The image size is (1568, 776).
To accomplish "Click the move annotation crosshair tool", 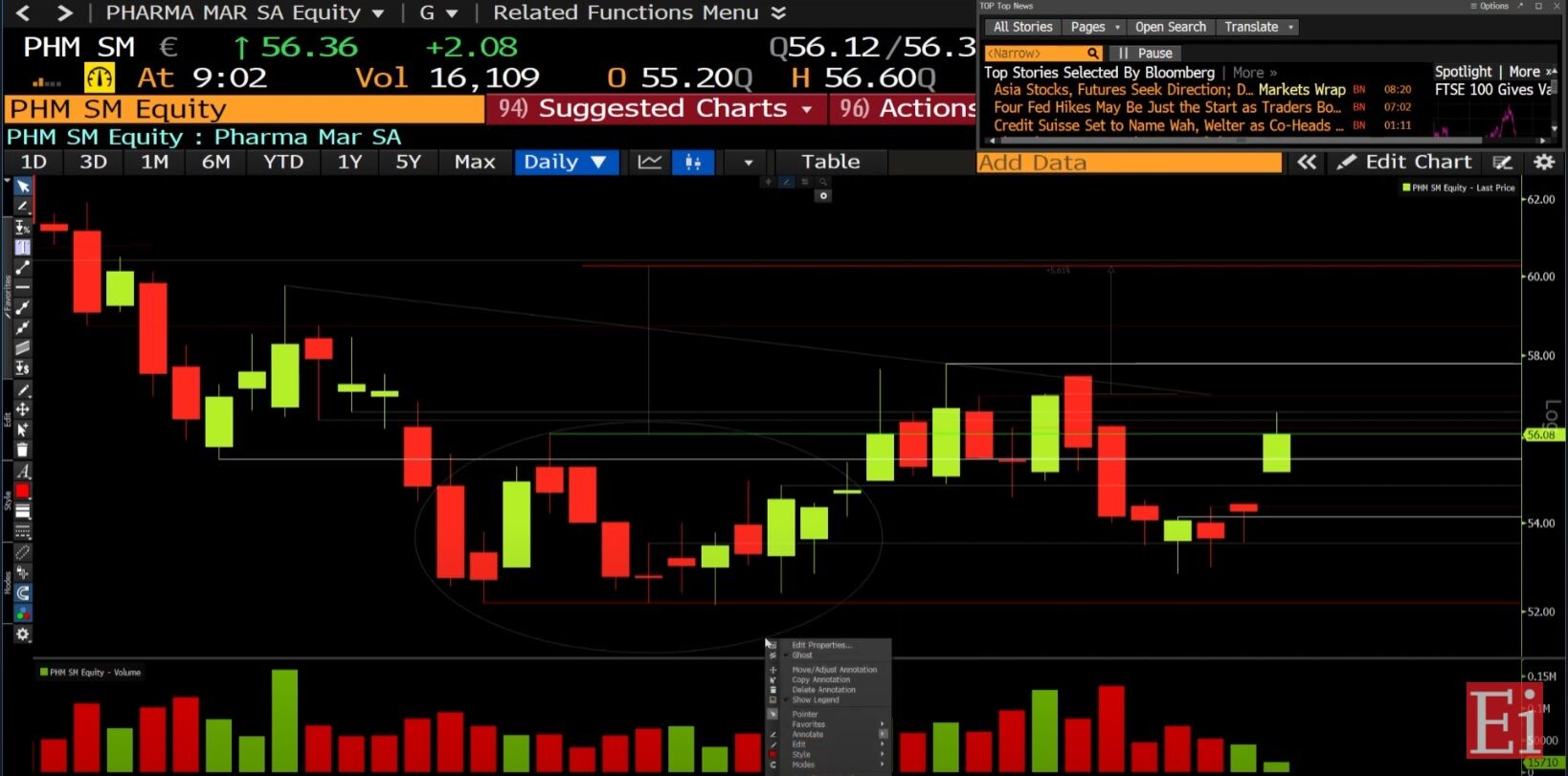I will (x=22, y=410).
